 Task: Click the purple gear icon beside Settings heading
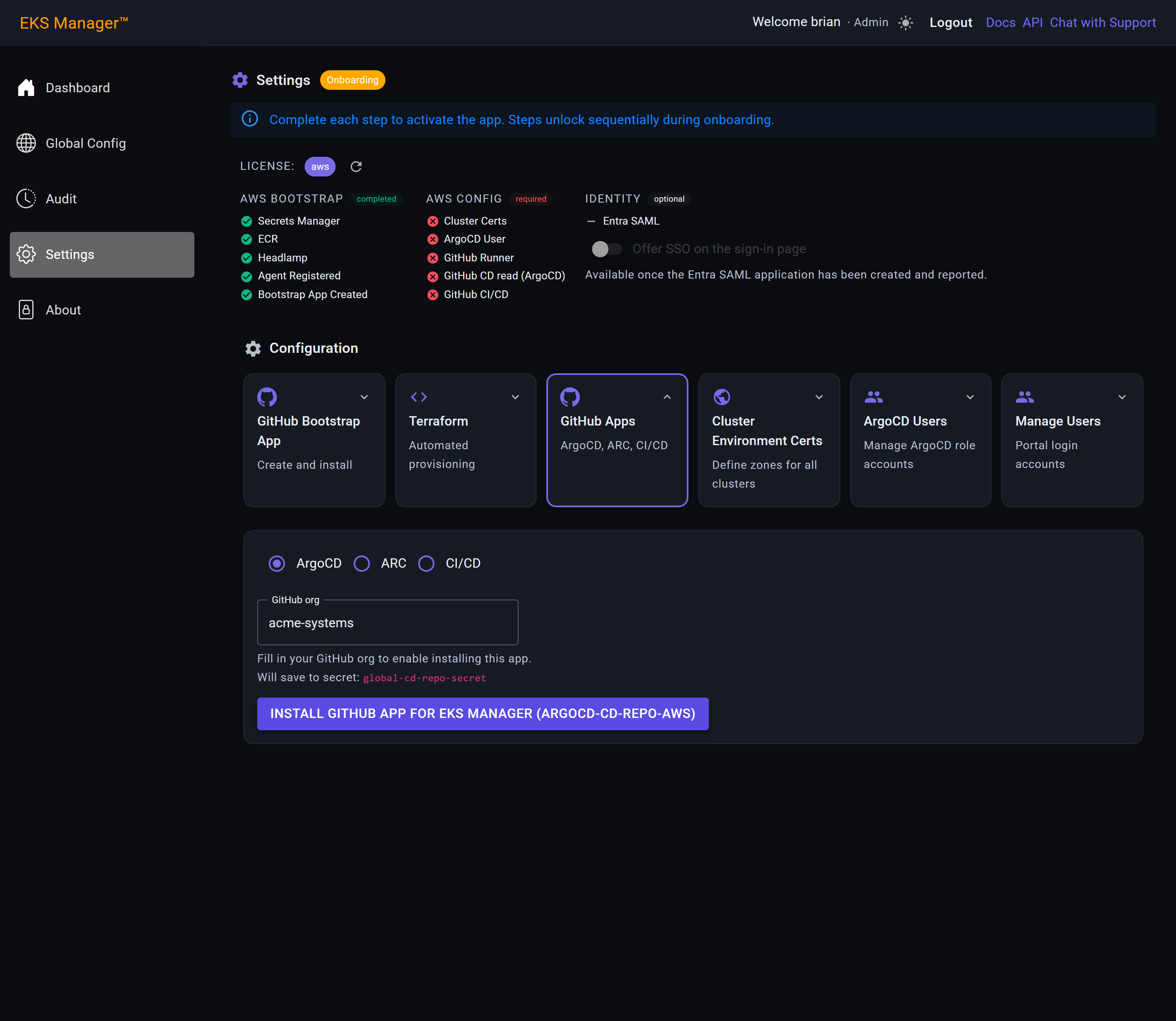tap(240, 80)
